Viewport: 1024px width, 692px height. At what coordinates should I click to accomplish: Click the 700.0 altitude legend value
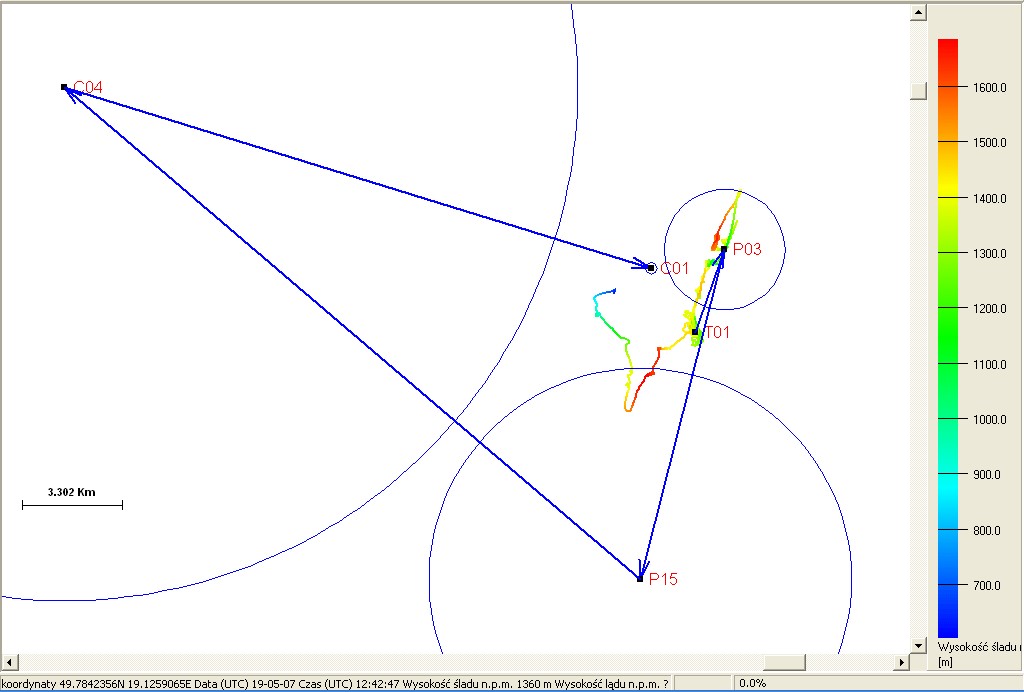coord(987,586)
